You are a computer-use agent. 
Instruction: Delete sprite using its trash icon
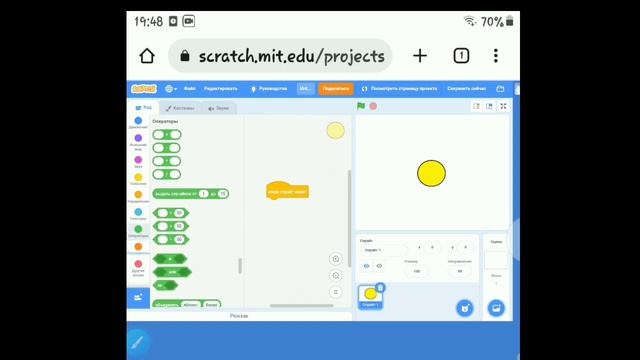click(380, 287)
